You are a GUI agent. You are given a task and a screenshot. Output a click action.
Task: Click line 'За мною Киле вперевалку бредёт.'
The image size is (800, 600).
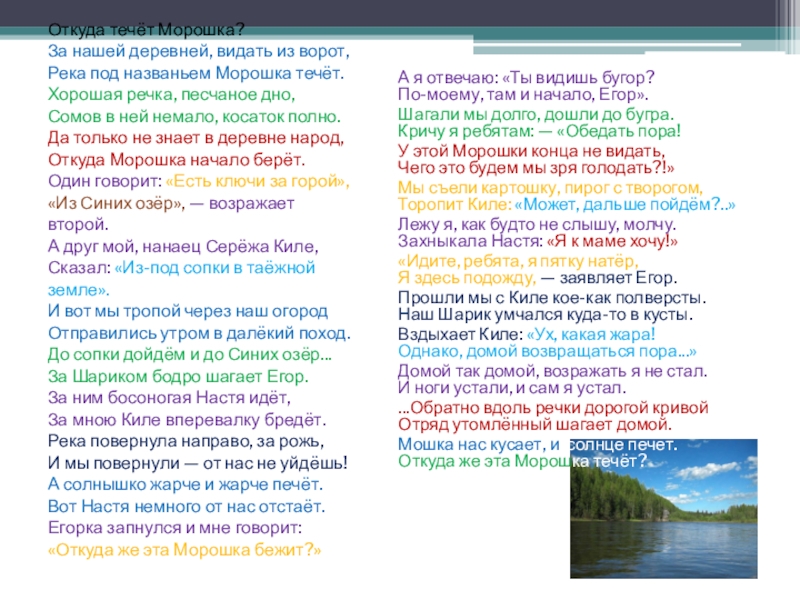pyautogui.click(x=187, y=420)
